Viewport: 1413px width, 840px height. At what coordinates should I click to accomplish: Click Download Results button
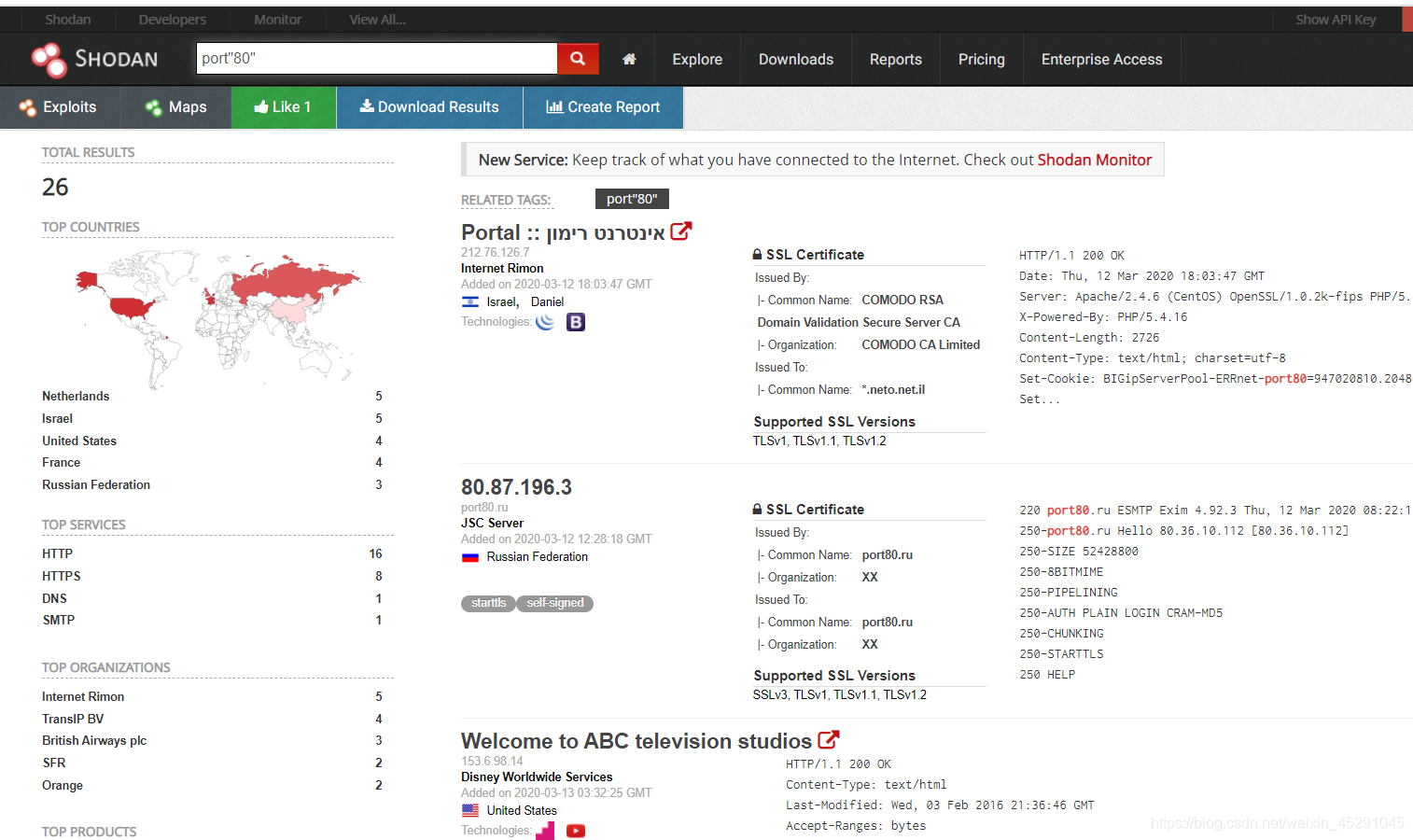[x=429, y=107]
